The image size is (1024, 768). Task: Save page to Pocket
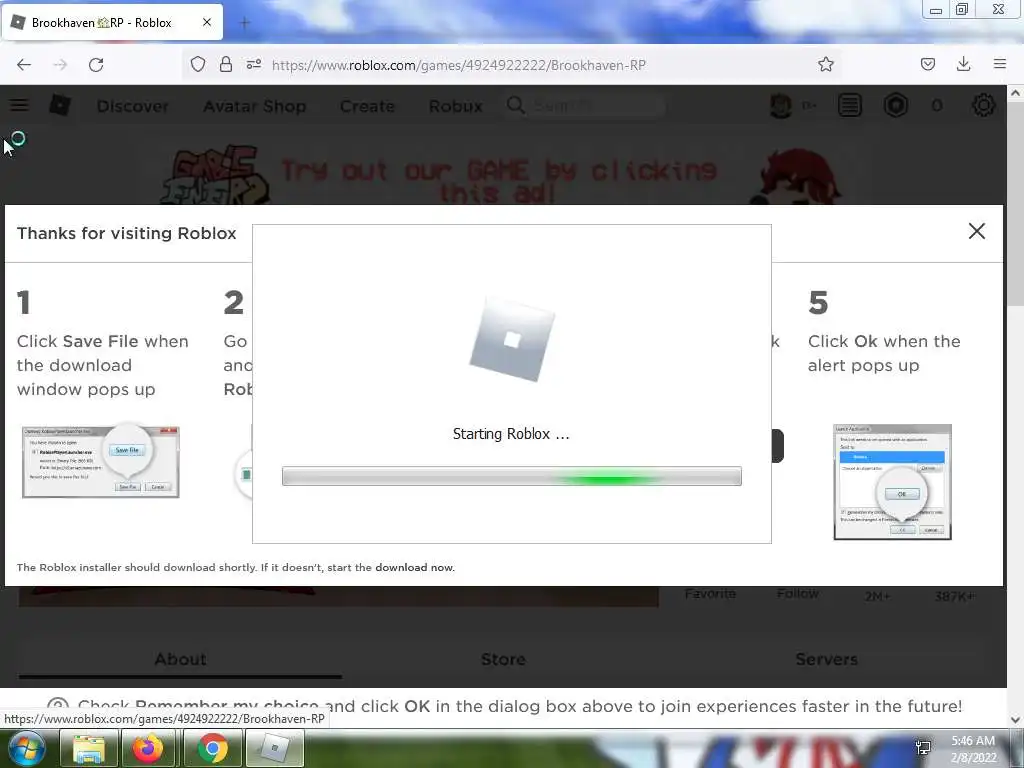point(927,64)
